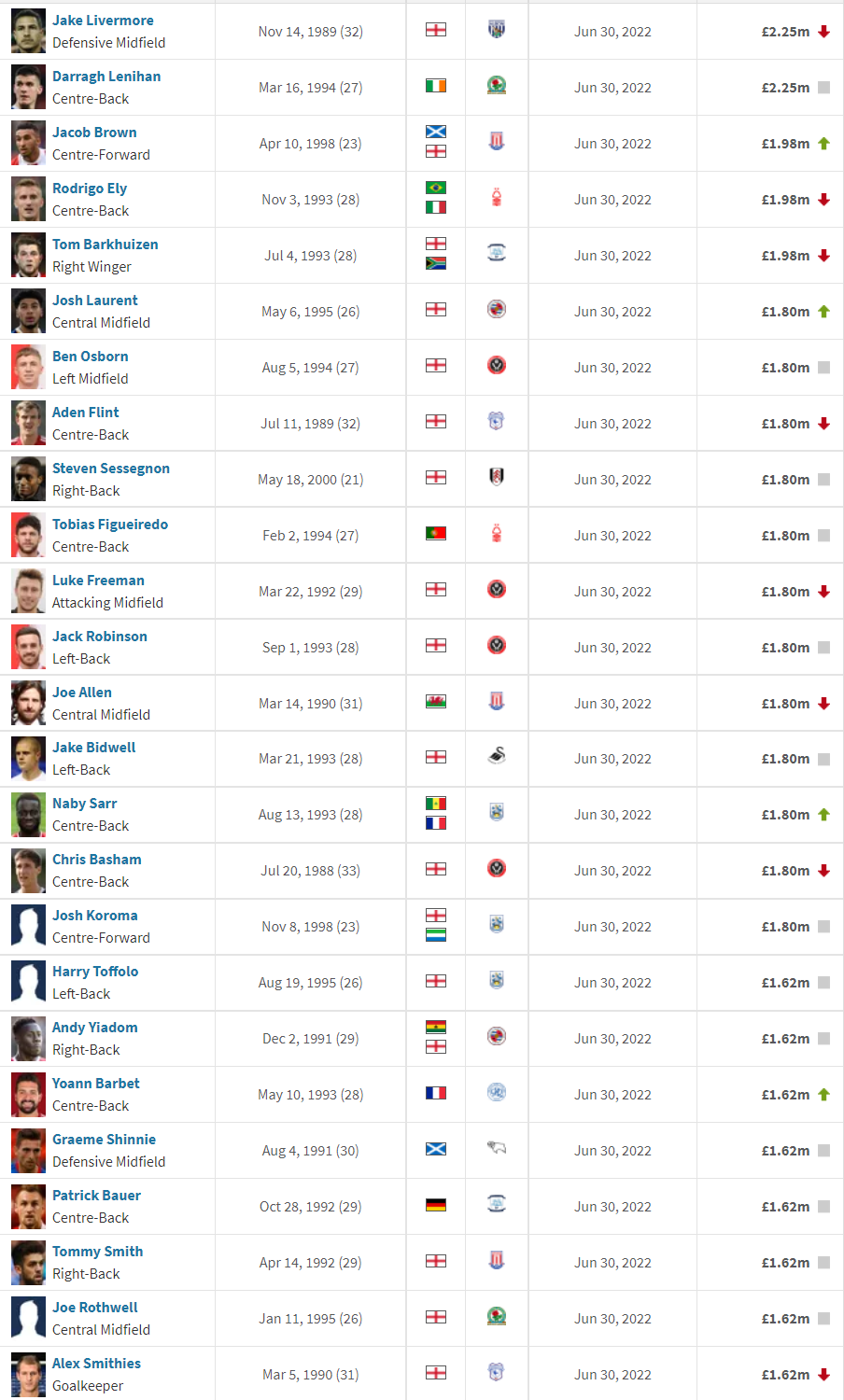Open Josh Laurent's player profile
Viewport: 844px width, 1400px height.
point(95,301)
